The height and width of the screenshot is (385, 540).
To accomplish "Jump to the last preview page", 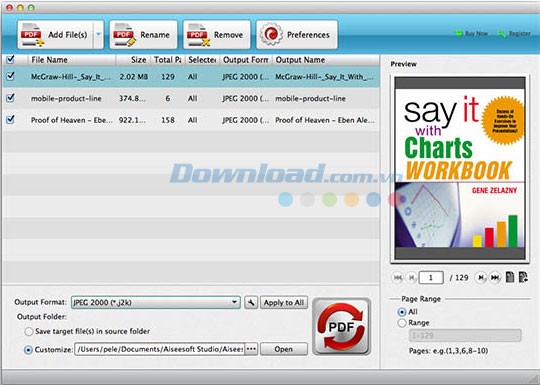I will (495, 278).
